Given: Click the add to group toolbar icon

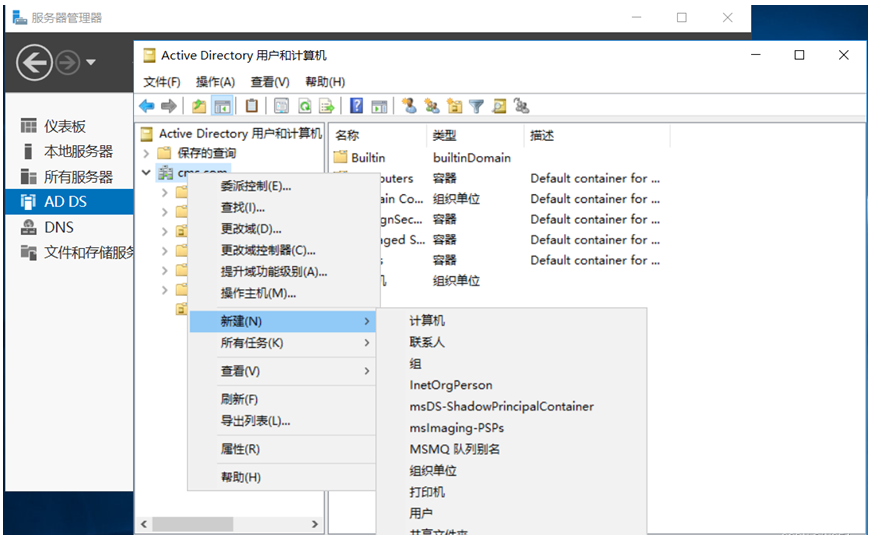Looking at the screenshot, I should tap(521, 106).
